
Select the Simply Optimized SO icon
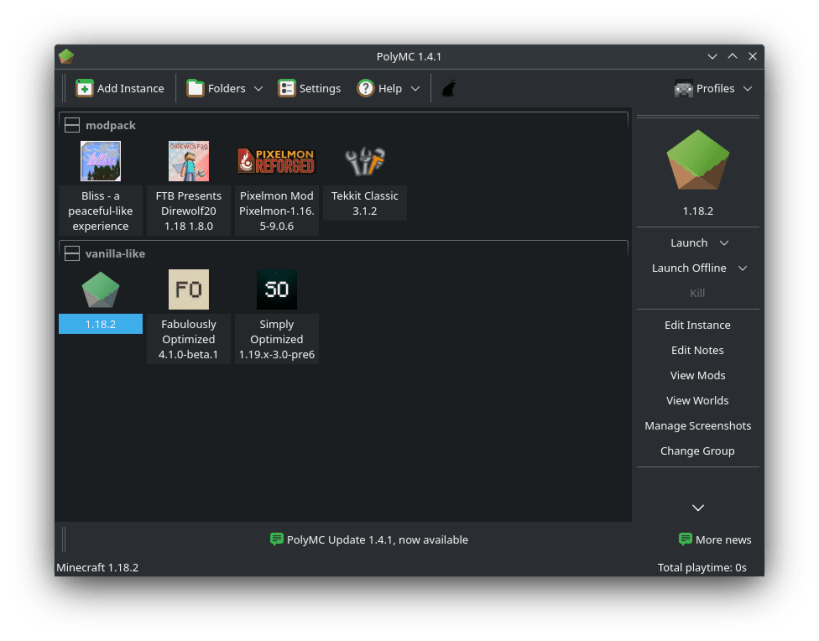click(x=276, y=289)
